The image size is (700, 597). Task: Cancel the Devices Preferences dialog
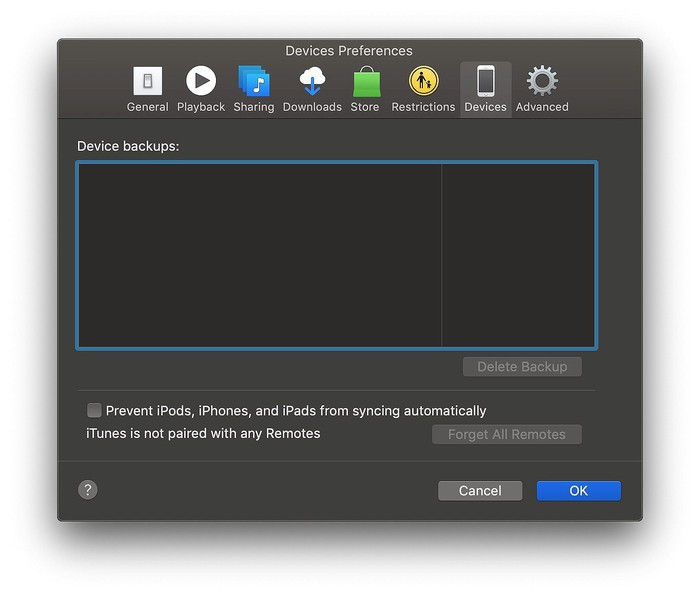[480, 491]
